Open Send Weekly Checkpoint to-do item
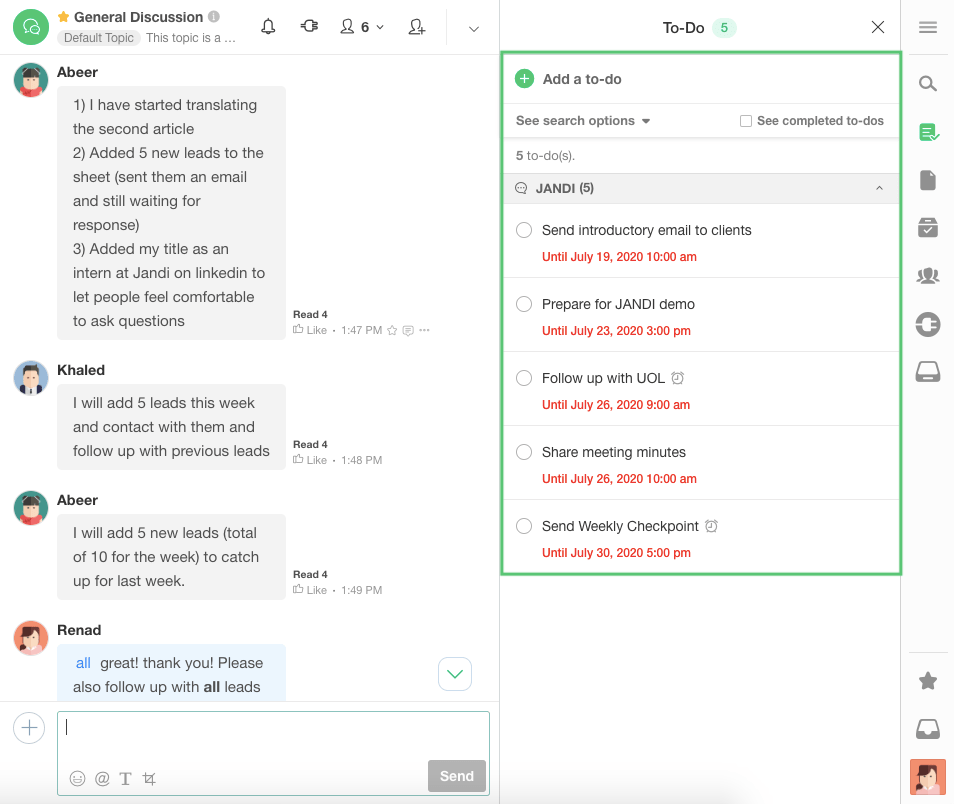This screenshot has width=954, height=804. [620, 526]
